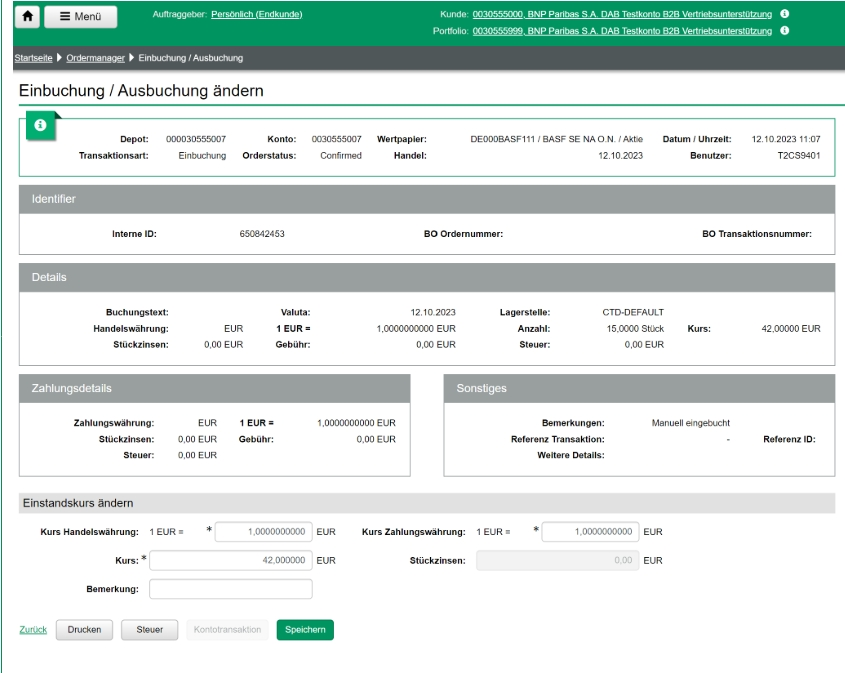Select the Interne ID value 650842453
This screenshot has width=845, height=673.
point(262,234)
